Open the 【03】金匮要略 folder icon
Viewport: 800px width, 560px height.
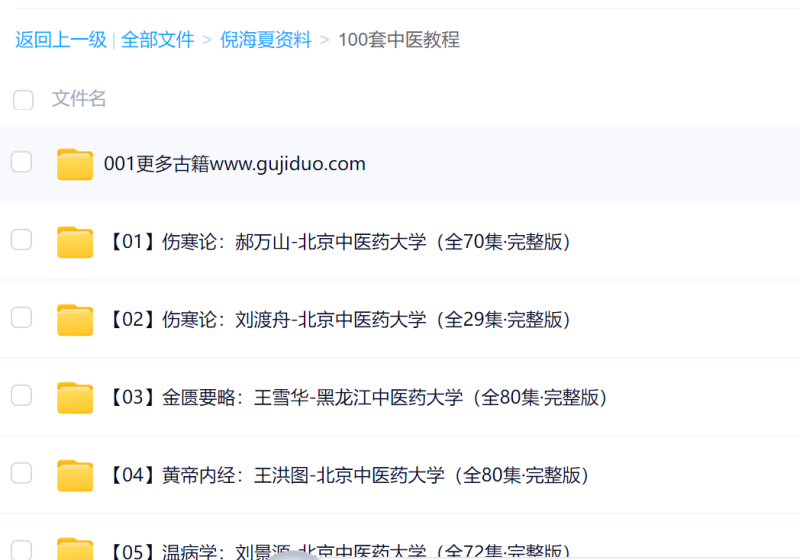point(75,398)
